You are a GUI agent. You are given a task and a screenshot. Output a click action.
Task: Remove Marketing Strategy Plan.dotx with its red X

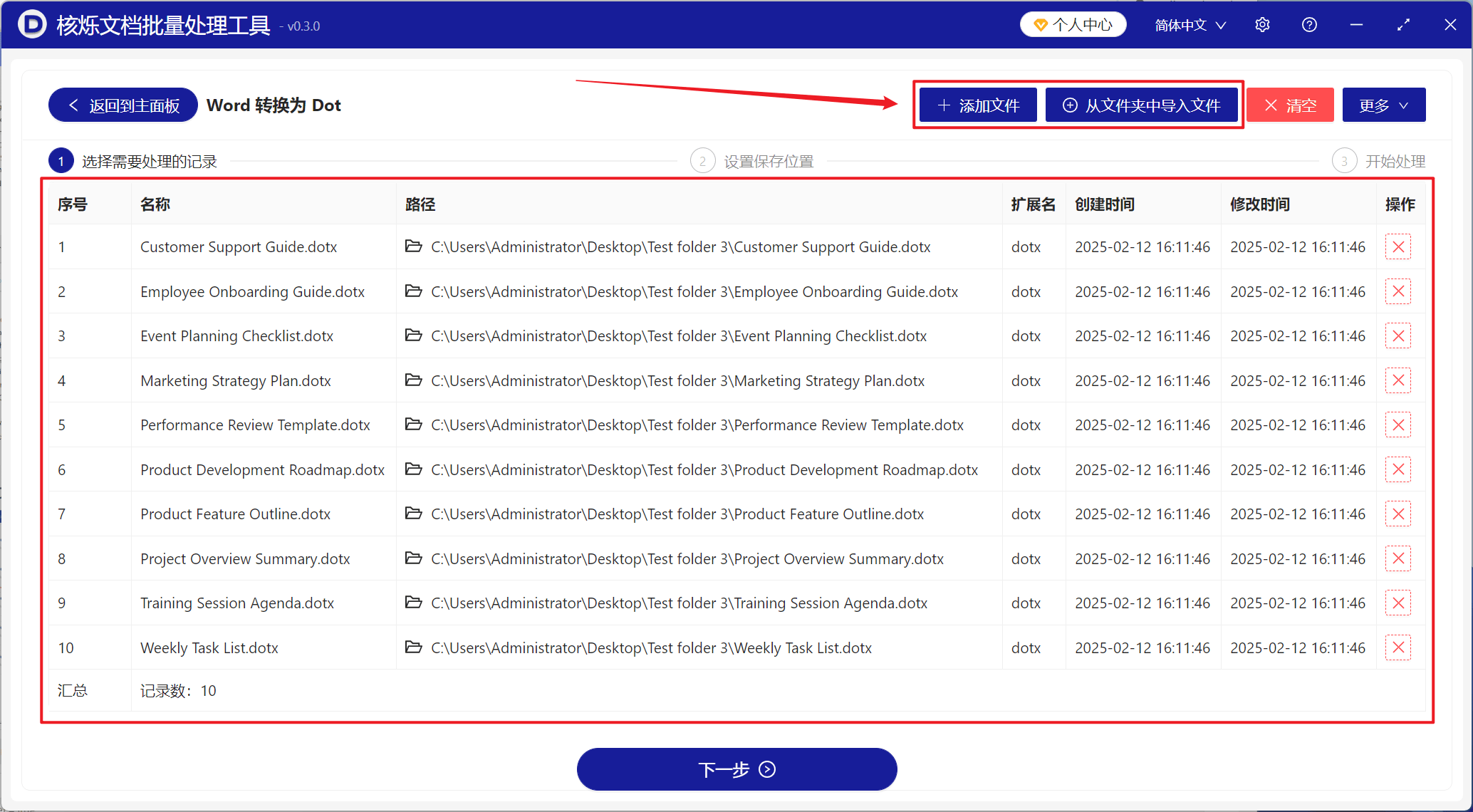click(1397, 380)
